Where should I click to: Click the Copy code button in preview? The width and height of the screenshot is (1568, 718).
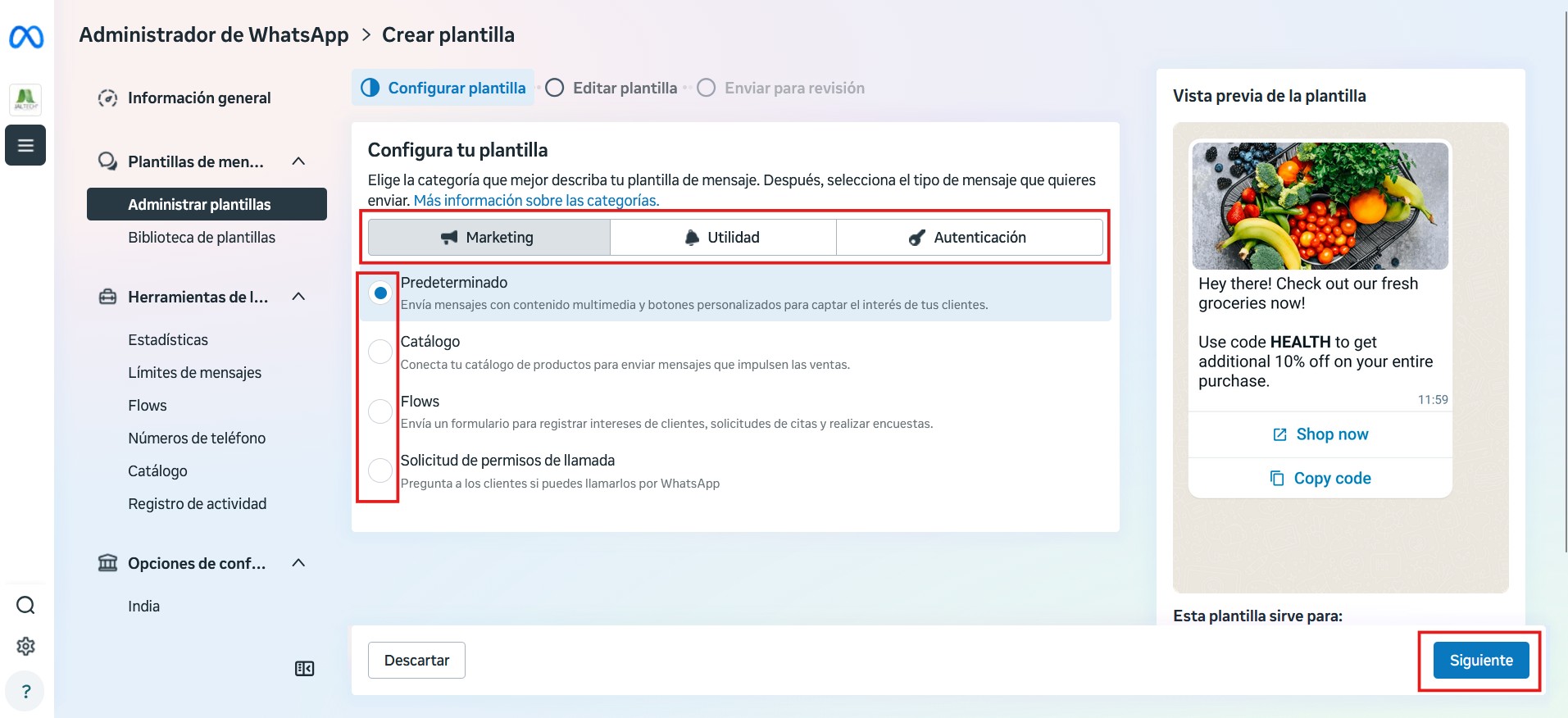point(1320,478)
